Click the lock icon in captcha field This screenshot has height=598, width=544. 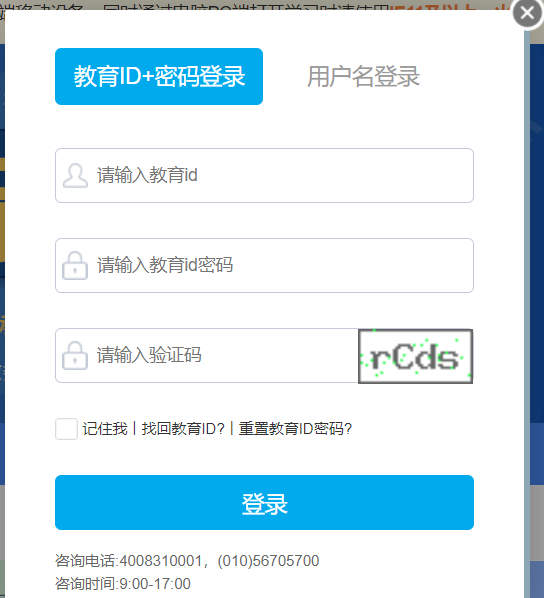[x=75, y=355]
